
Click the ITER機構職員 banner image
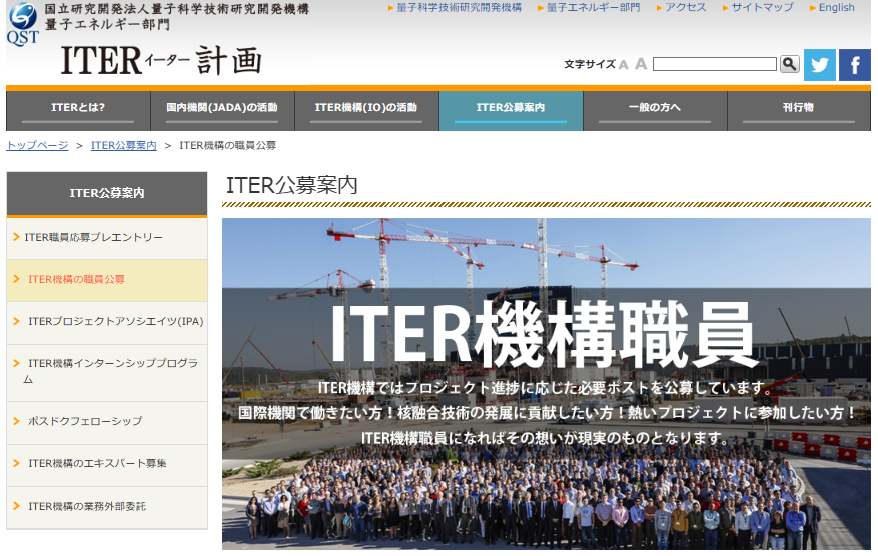[546, 384]
